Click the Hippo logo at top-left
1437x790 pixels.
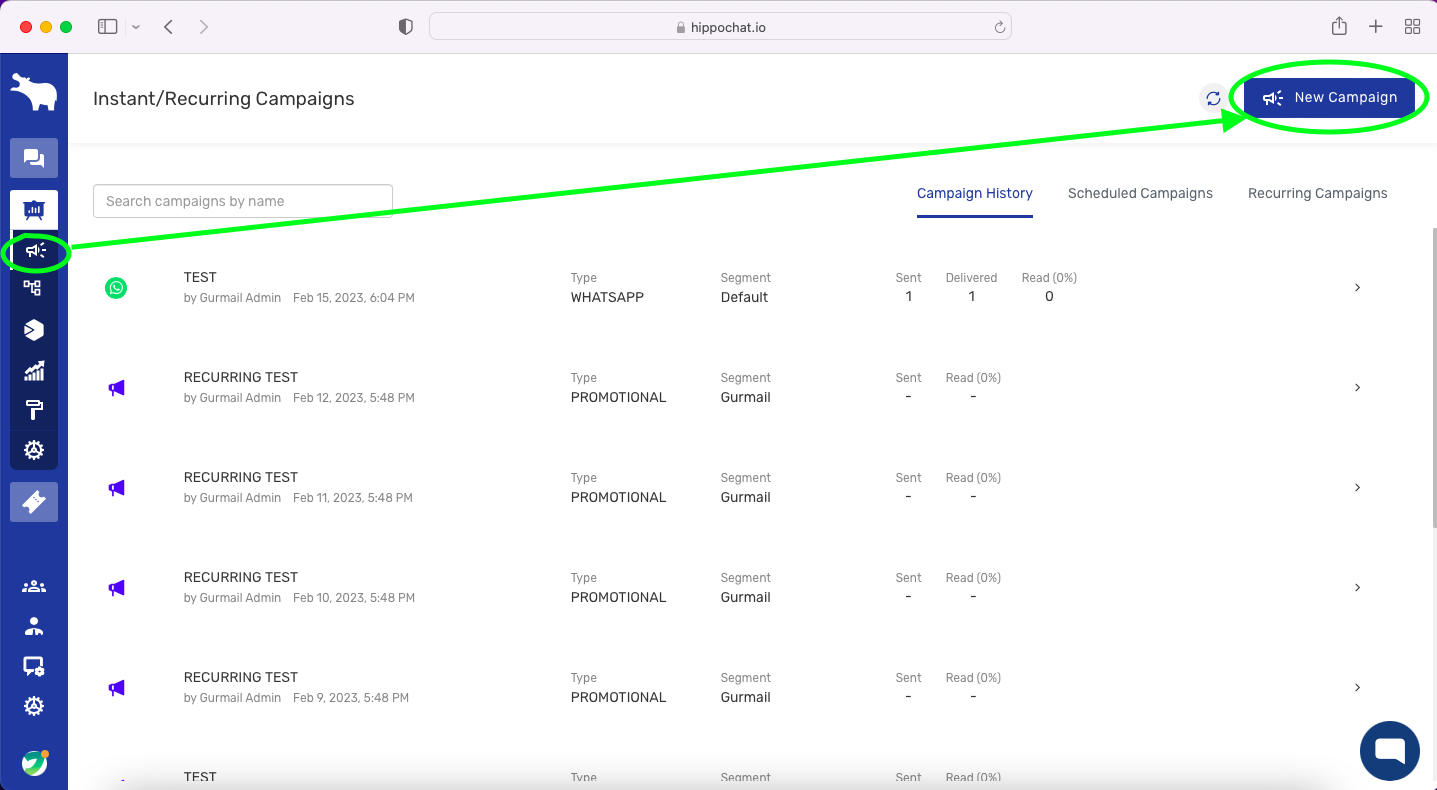(34, 92)
